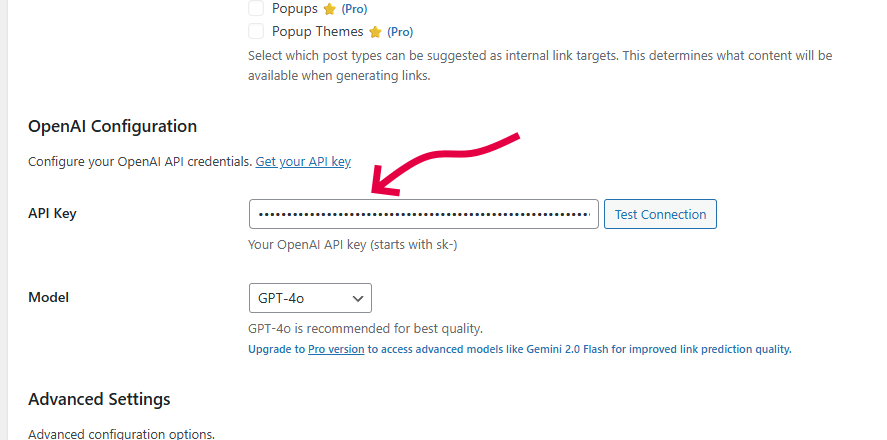
Task: Expand the GPT-4o Model dropdown
Action: (x=310, y=298)
